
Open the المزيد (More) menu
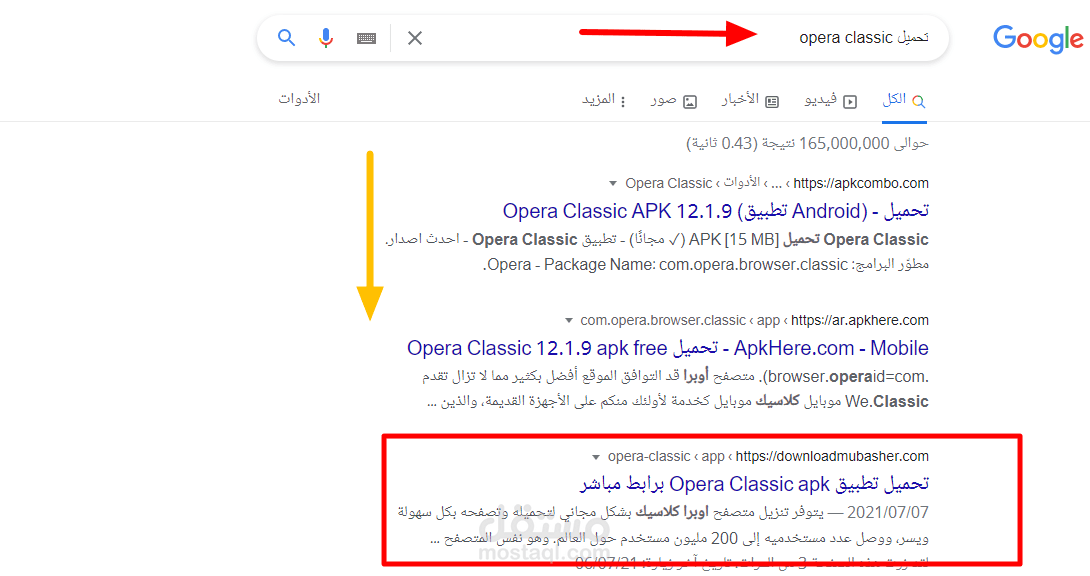tap(604, 101)
